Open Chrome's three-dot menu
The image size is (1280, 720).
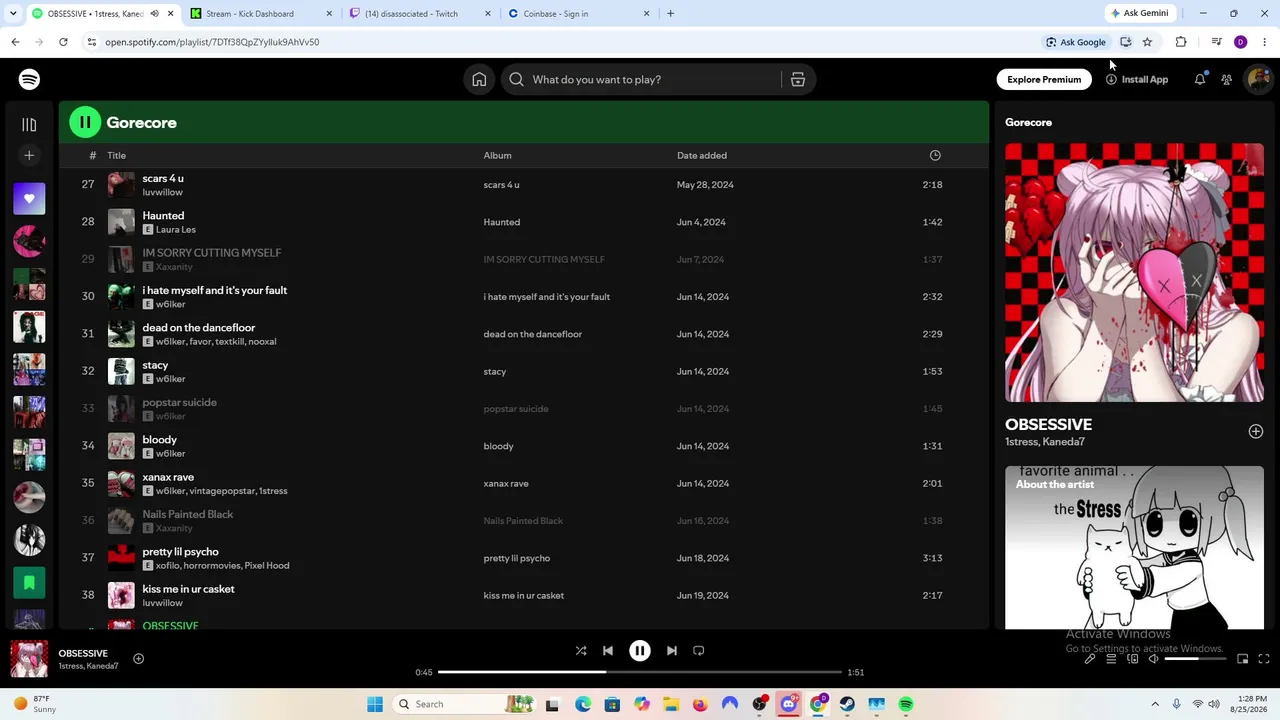click(1264, 42)
